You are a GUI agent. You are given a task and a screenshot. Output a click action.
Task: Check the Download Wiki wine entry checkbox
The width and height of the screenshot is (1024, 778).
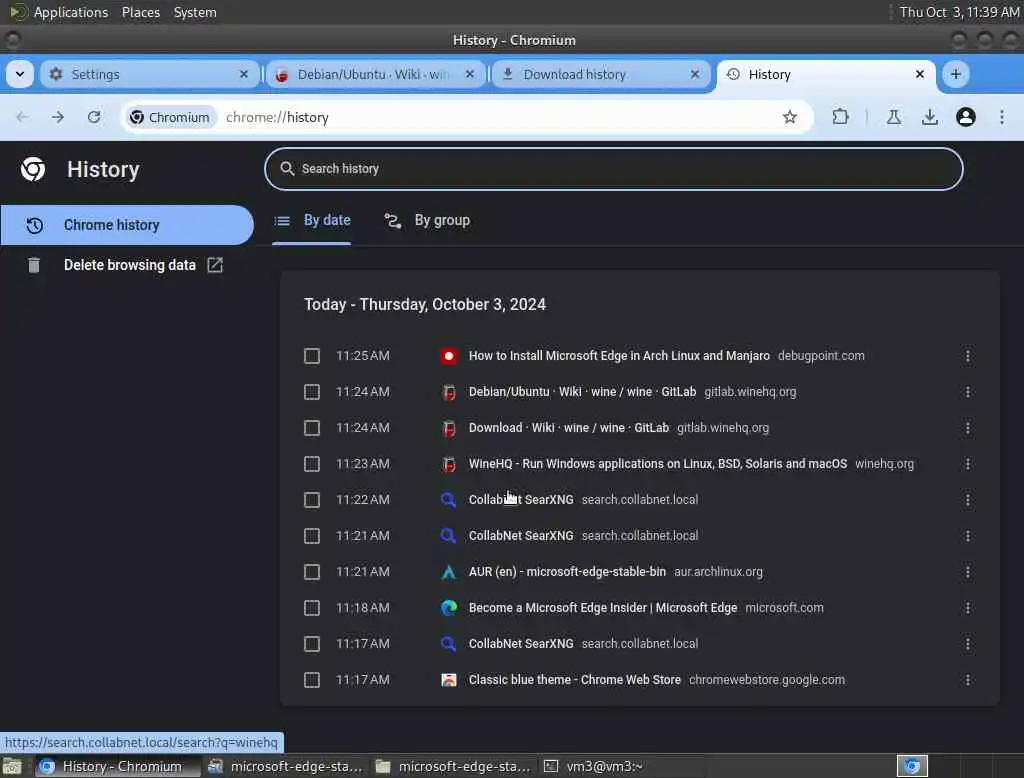[x=312, y=428]
